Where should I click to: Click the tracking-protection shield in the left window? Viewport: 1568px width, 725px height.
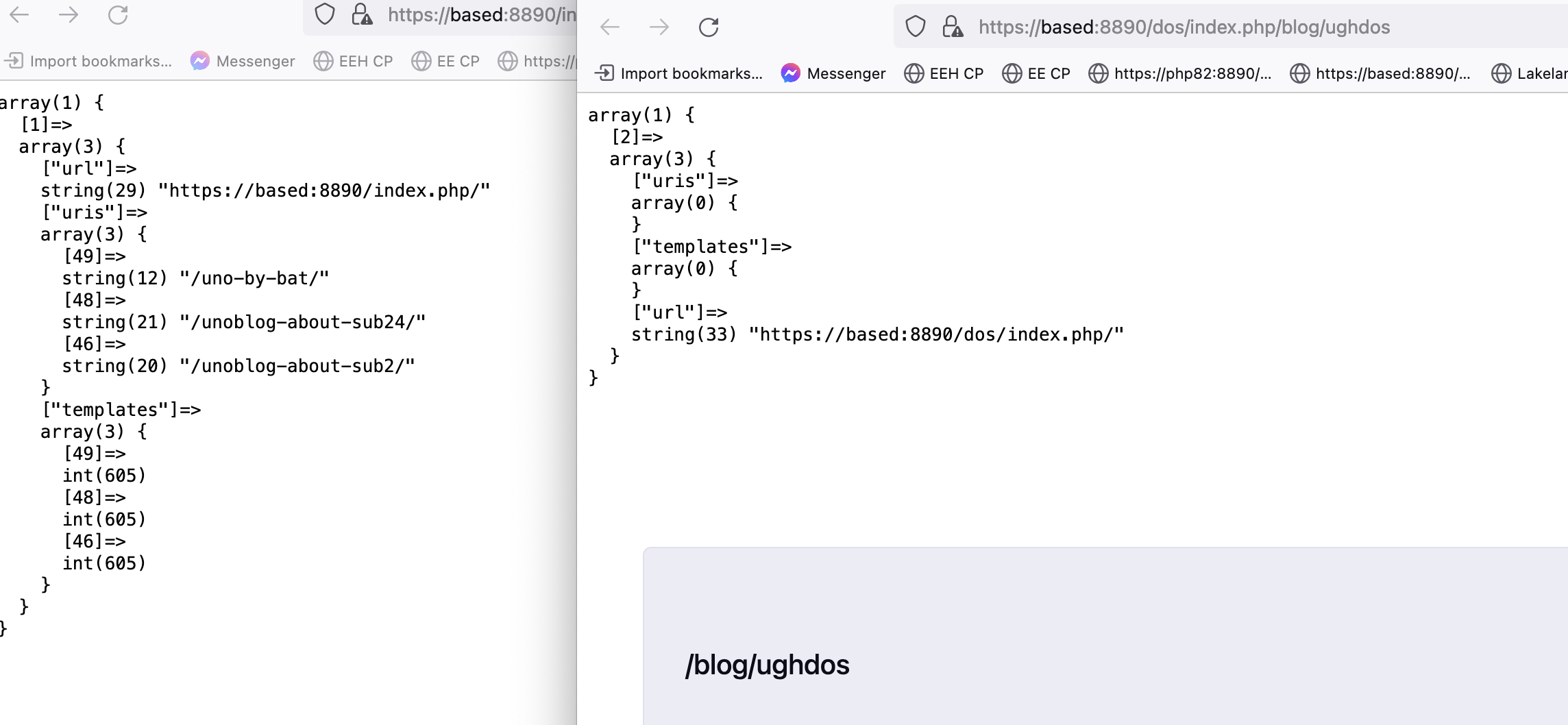tap(325, 14)
